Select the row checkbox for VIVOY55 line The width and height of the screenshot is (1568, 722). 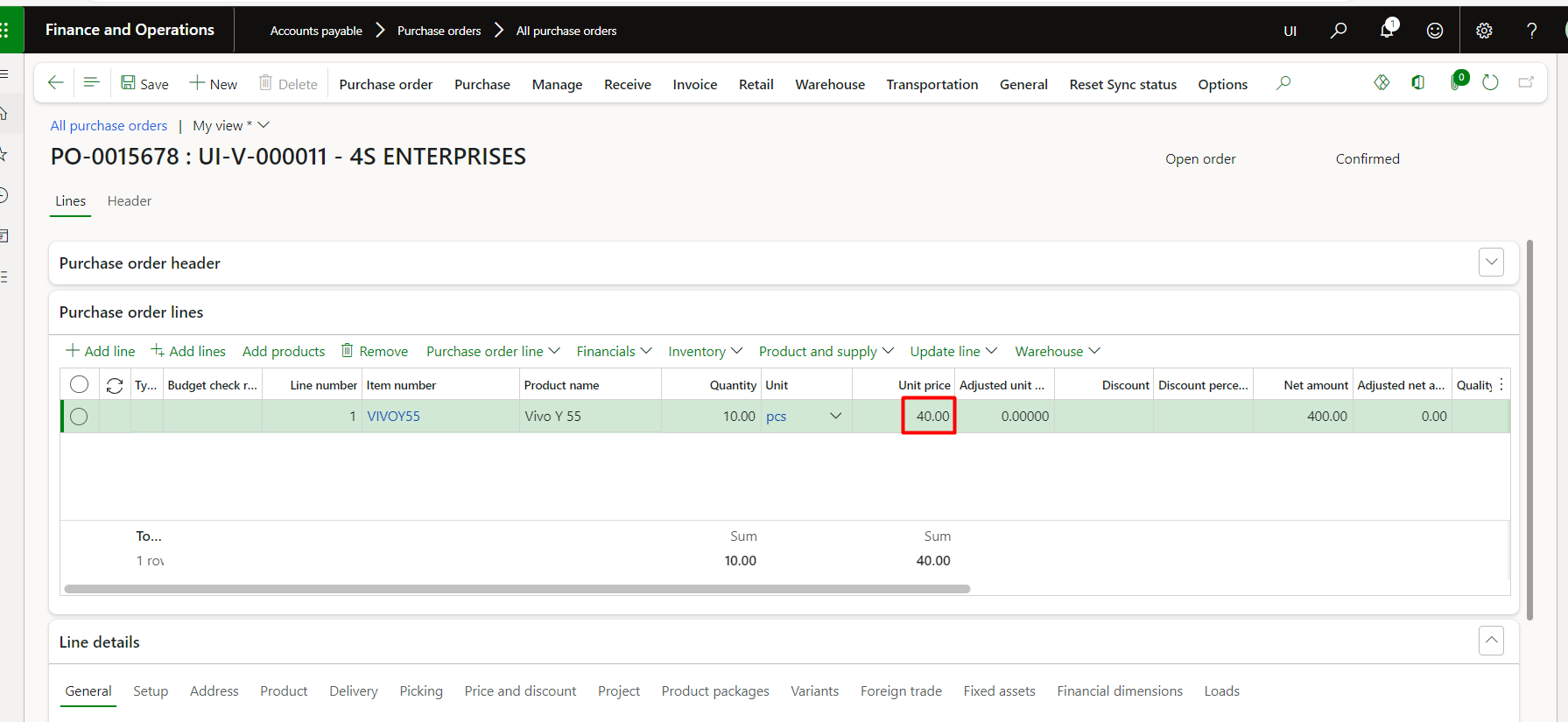click(x=79, y=417)
